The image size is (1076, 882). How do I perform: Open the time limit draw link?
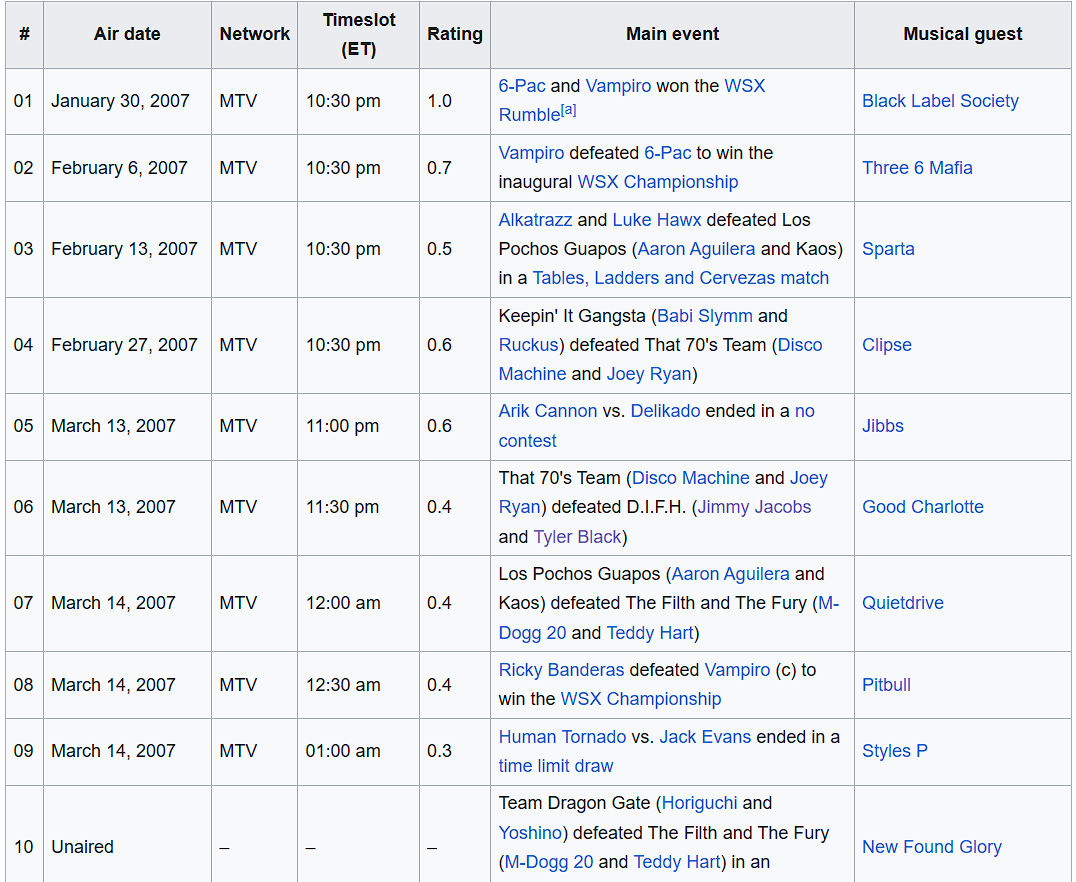556,766
